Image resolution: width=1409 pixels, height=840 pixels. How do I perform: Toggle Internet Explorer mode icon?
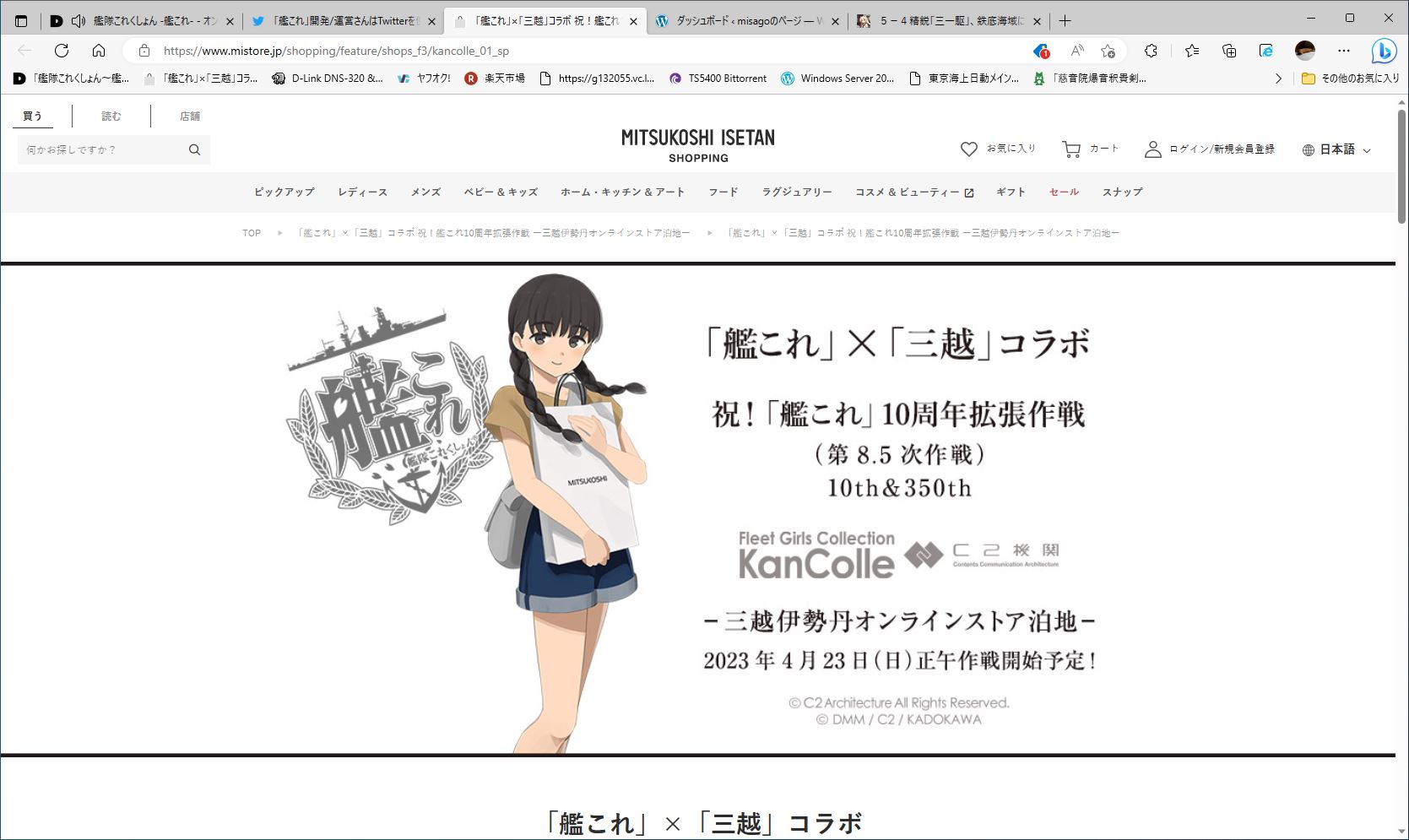click(x=1266, y=51)
